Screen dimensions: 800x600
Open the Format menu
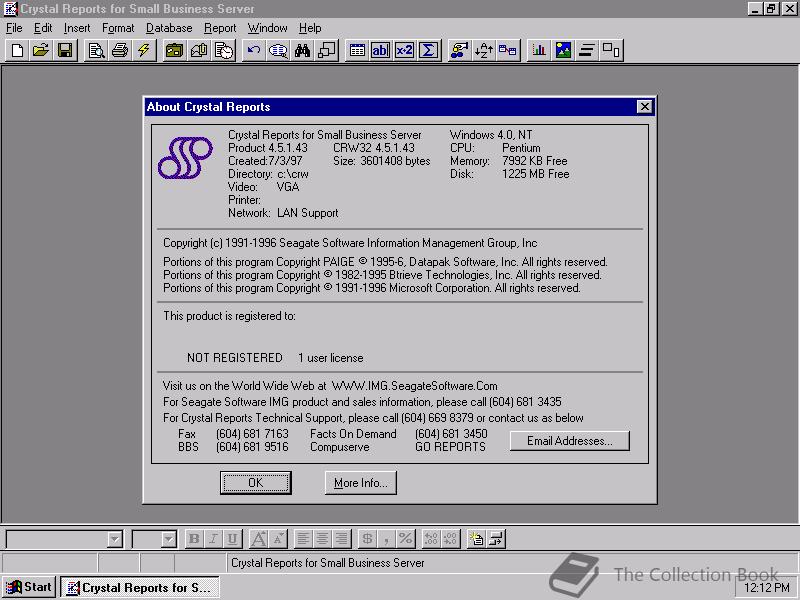118,28
